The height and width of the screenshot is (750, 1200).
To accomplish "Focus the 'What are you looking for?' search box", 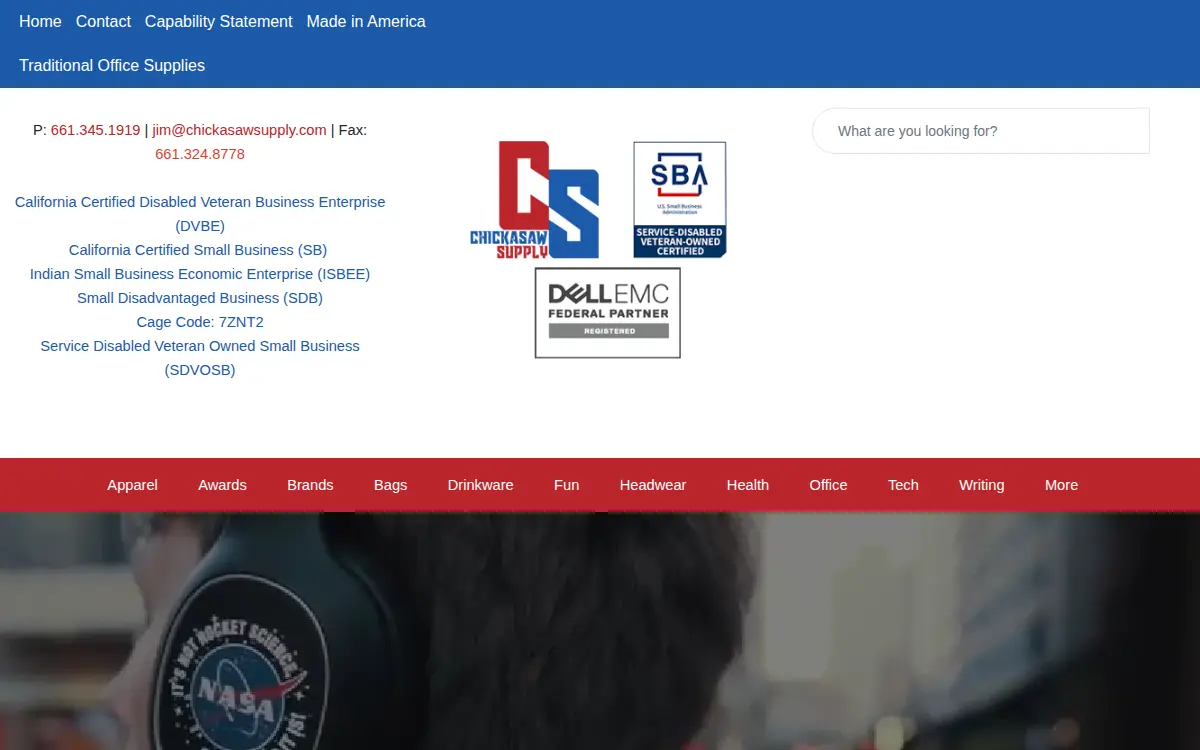I will 981,131.
